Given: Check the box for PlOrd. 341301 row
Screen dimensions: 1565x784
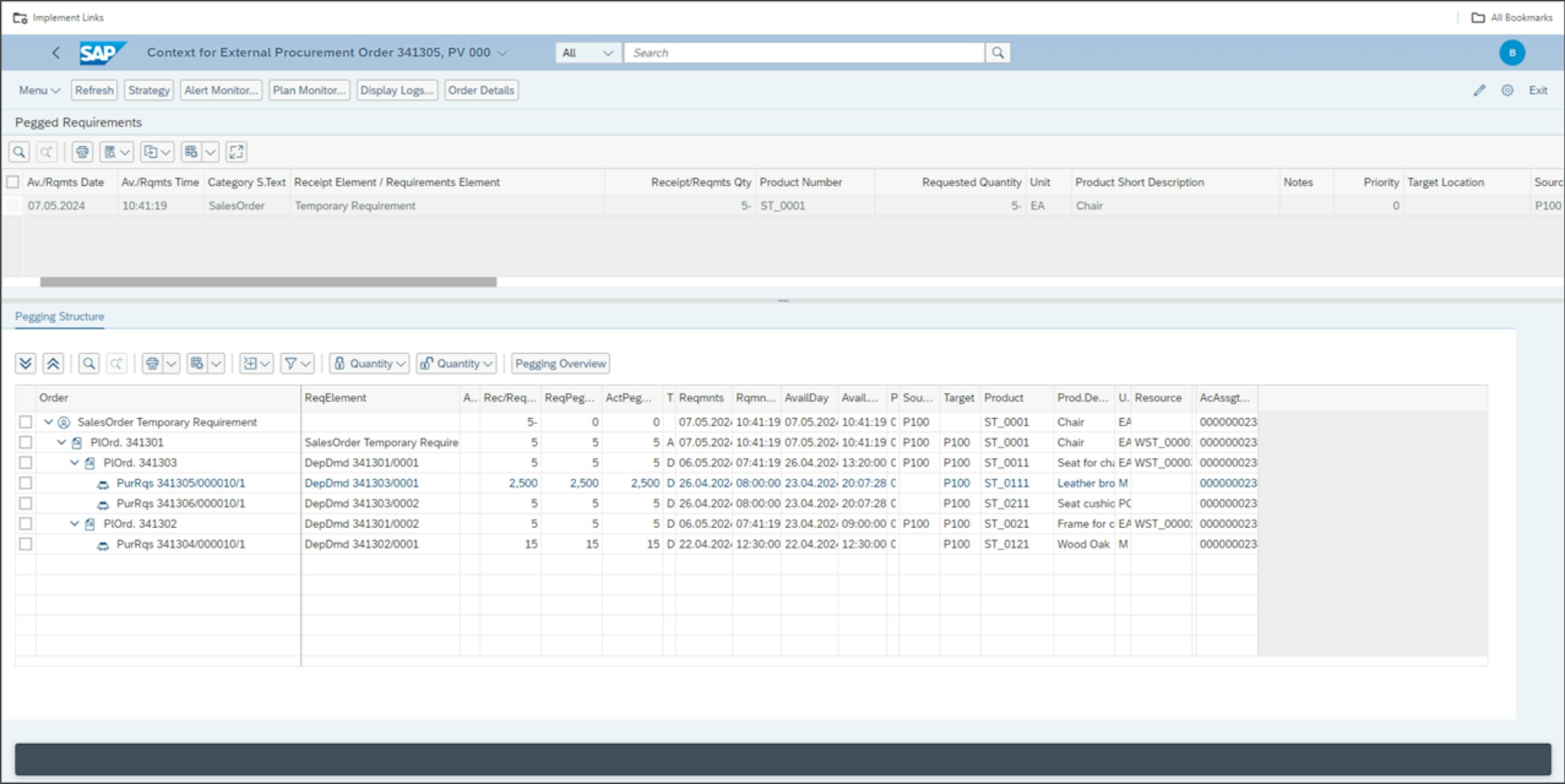Looking at the screenshot, I should pyautogui.click(x=25, y=442).
